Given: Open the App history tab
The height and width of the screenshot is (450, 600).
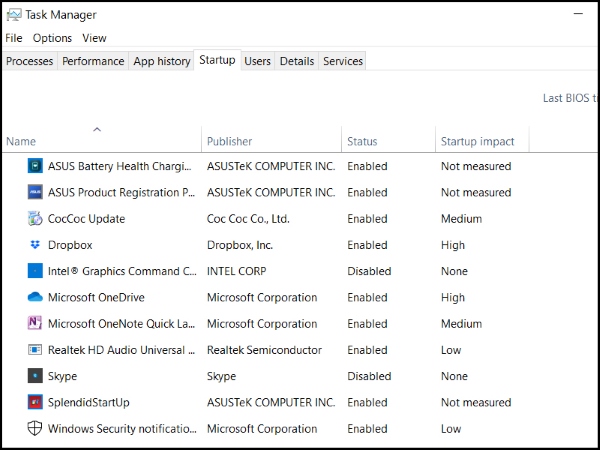Looking at the screenshot, I should (x=162, y=61).
